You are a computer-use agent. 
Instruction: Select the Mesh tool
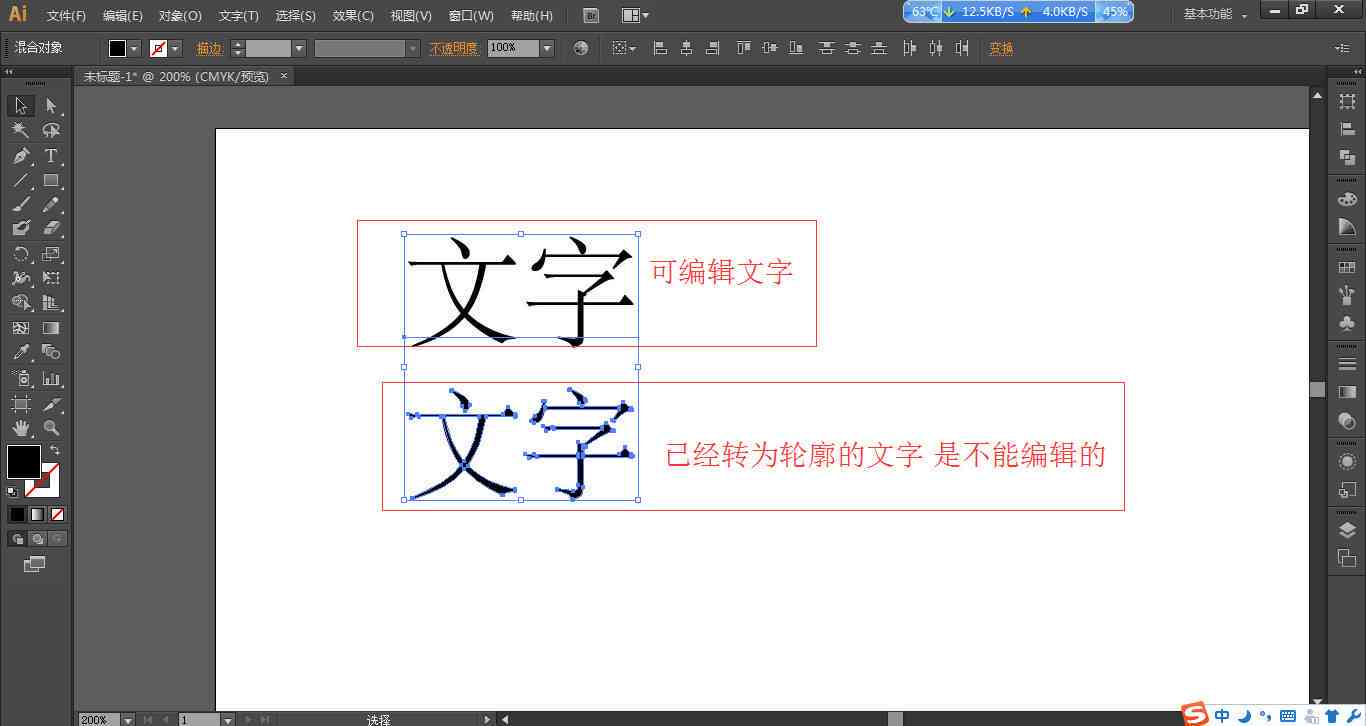pos(21,328)
